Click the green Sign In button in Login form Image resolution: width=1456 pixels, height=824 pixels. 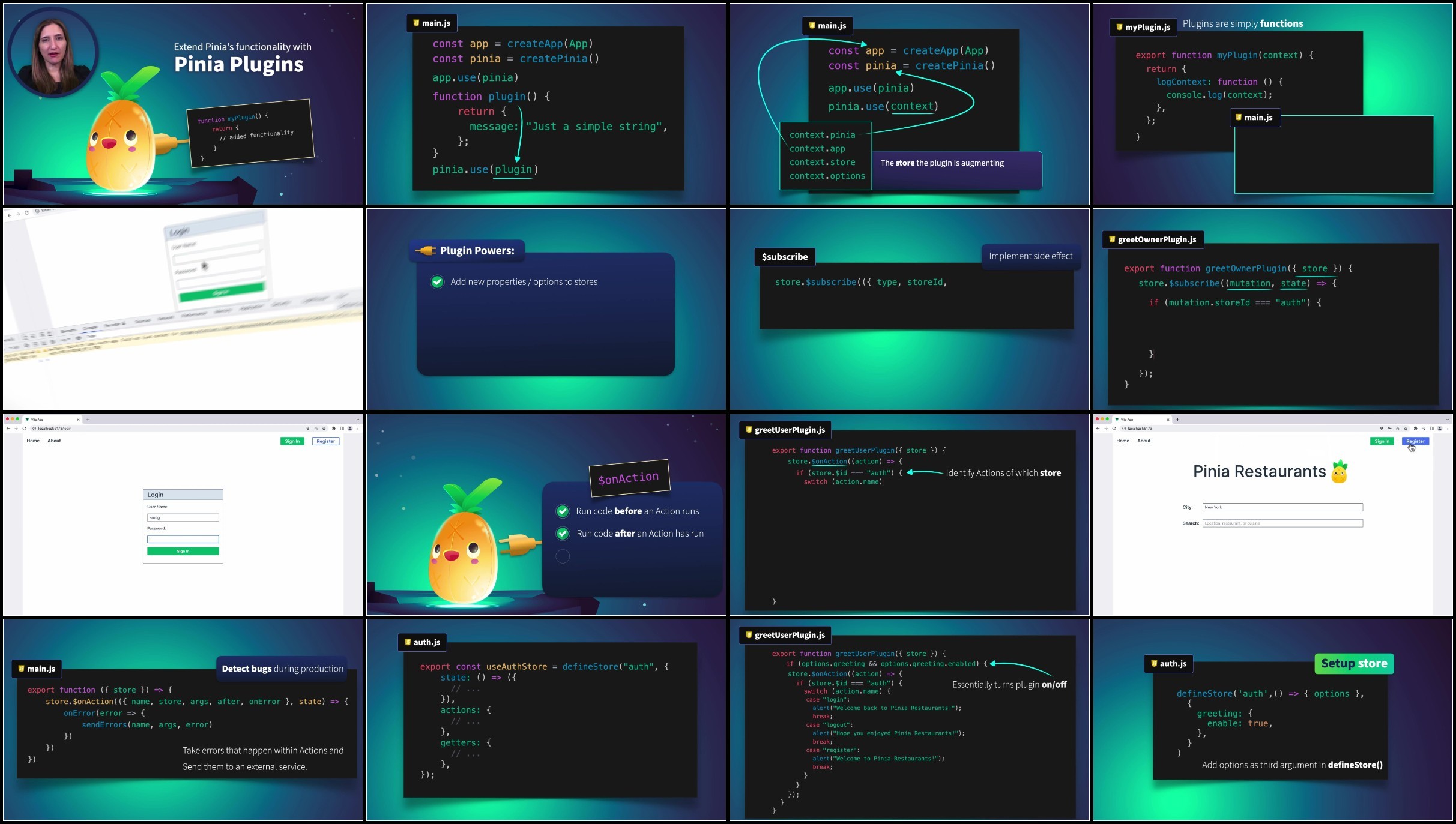(x=183, y=551)
